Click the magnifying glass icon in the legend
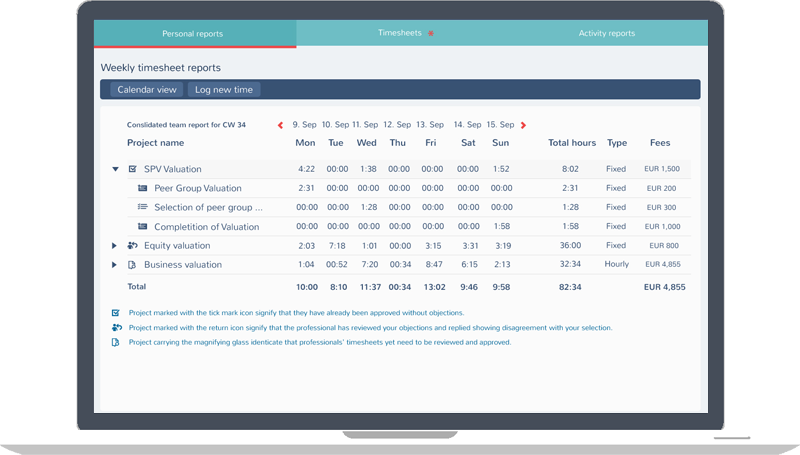800x455 pixels. tap(116, 342)
